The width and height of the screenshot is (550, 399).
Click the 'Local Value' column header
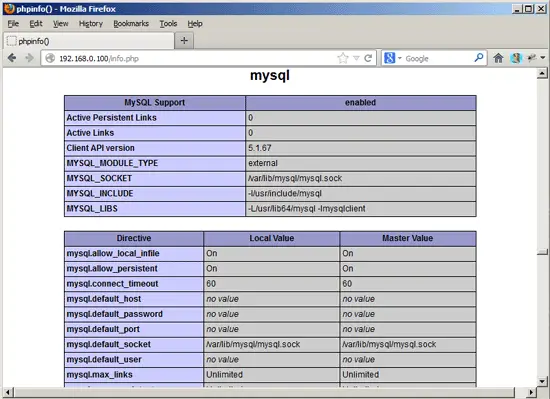[x=271, y=238]
